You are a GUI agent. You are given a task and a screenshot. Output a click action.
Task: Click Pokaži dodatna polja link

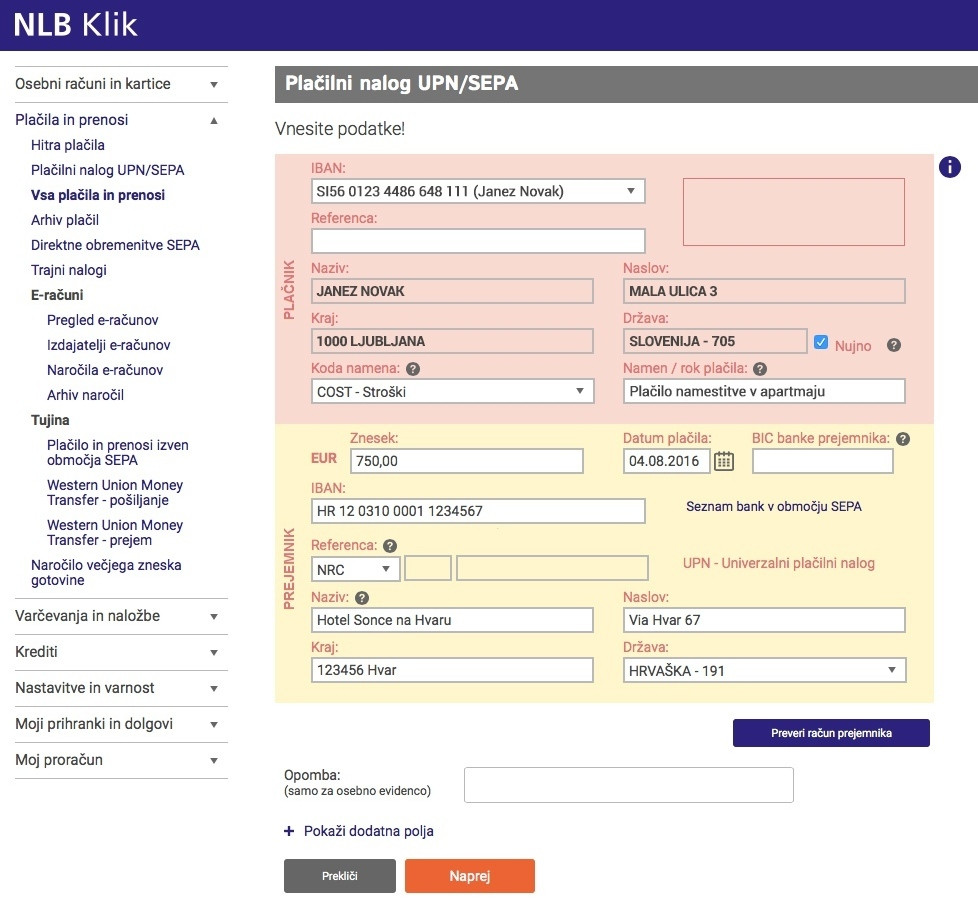coord(368,831)
